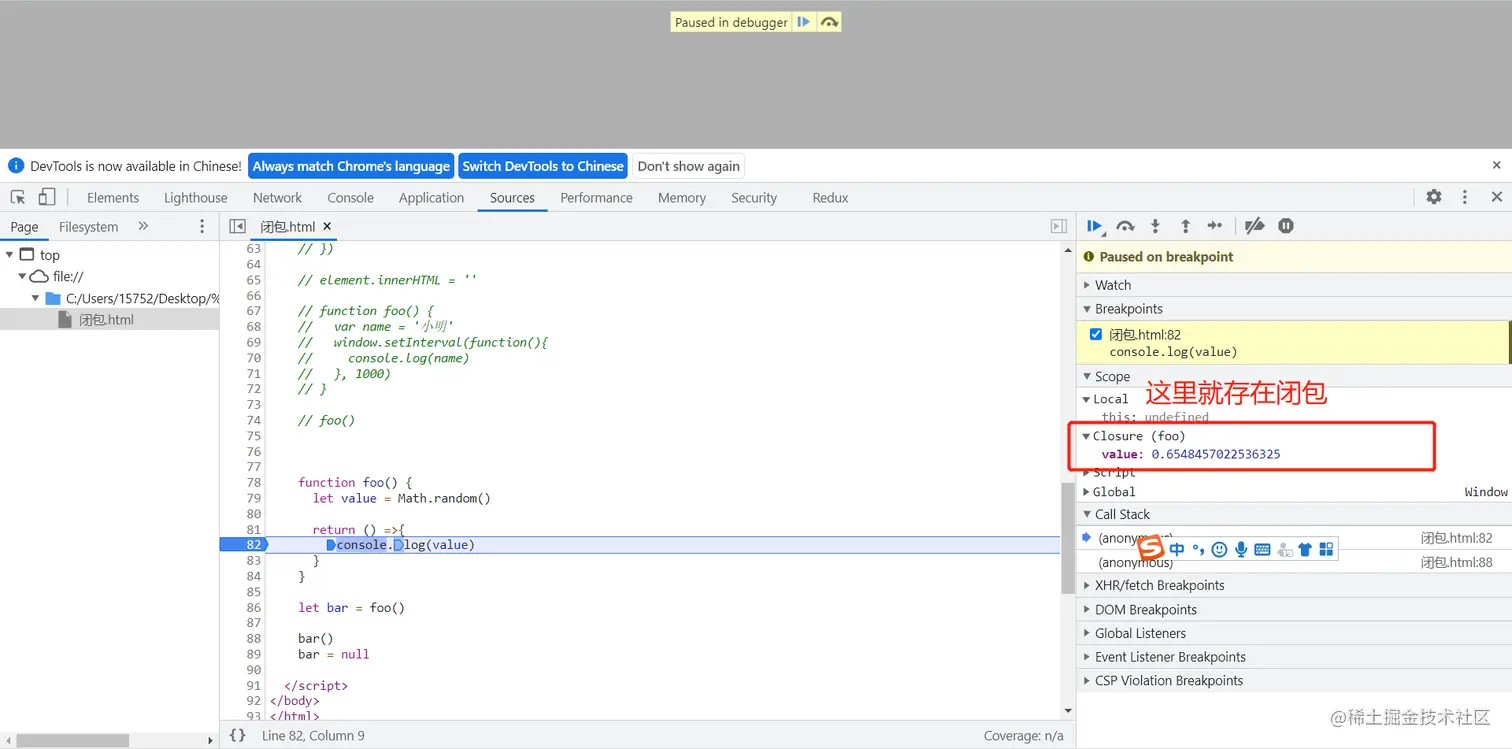Step into the next function call
Image resolution: width=1512 pixels, height=749 pixels.
pos(1155,227)
